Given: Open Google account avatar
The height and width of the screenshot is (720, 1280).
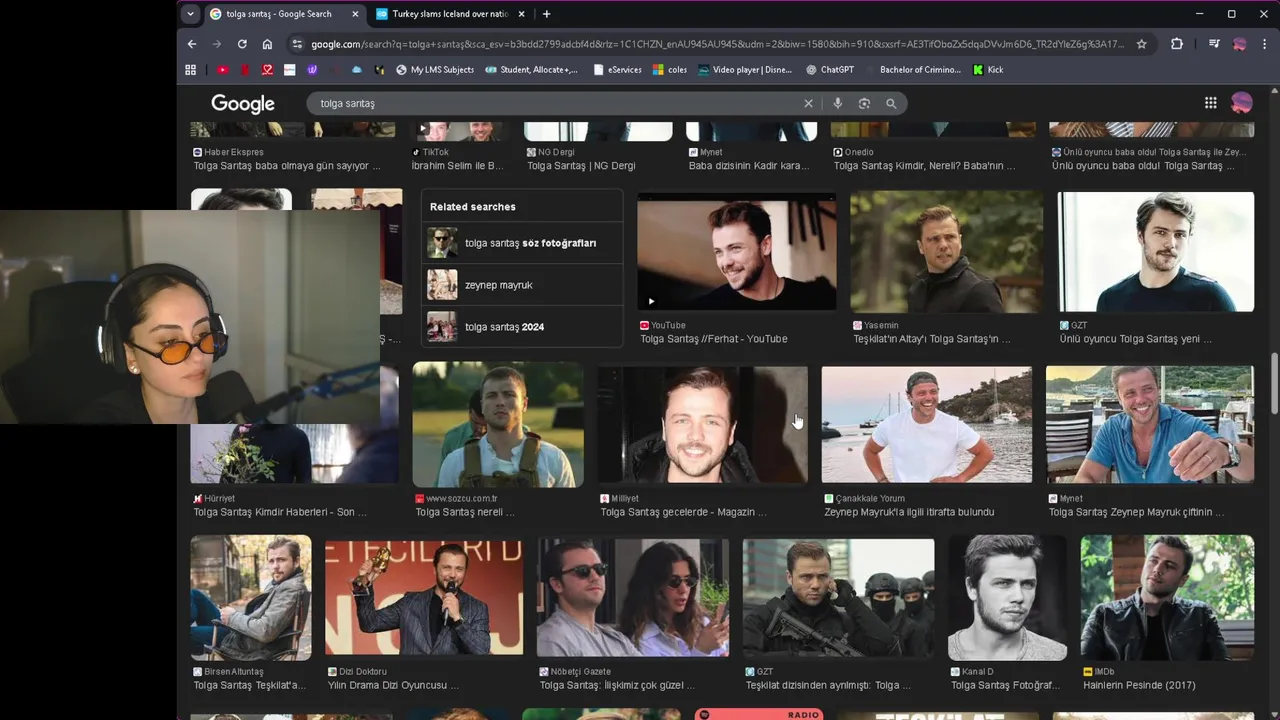Looking at the screenshot, I should click(x=1242, y=103).
